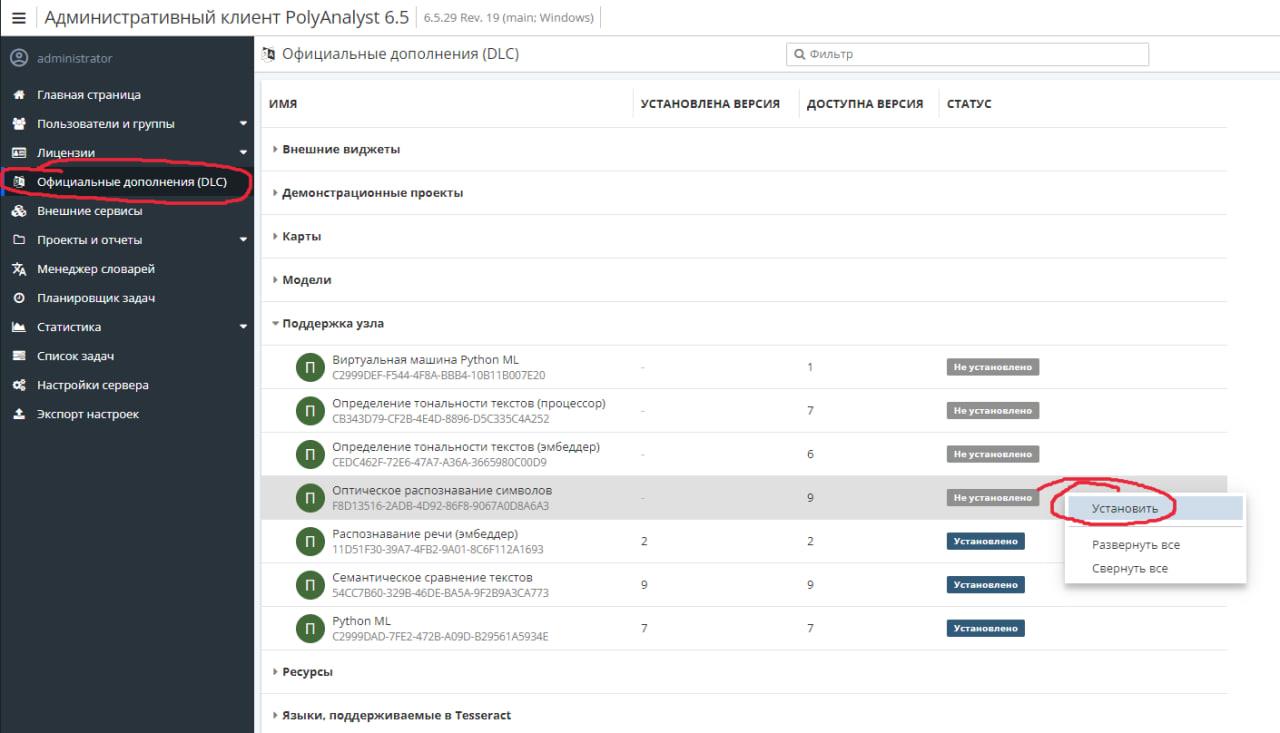This screenshot has width=1280, height=733.
Task: Sort by ДОСТУПНА ВЕРСИЯ column header
Action: [865, 104]
